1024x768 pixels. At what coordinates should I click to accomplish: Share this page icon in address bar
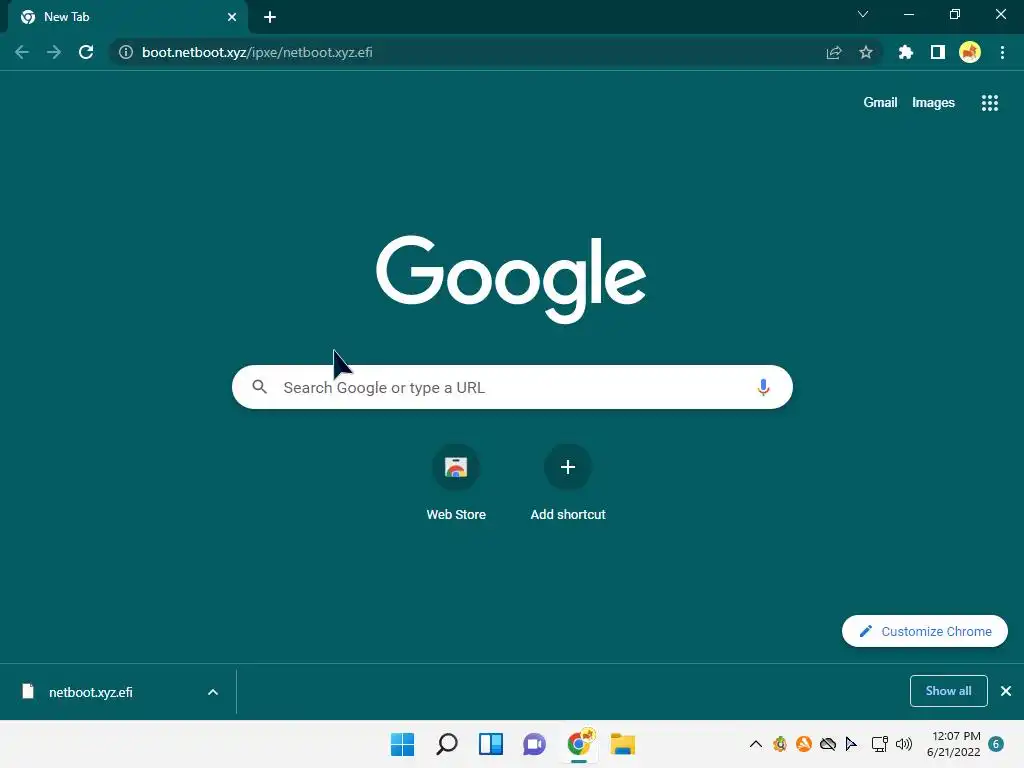point(834,52)
